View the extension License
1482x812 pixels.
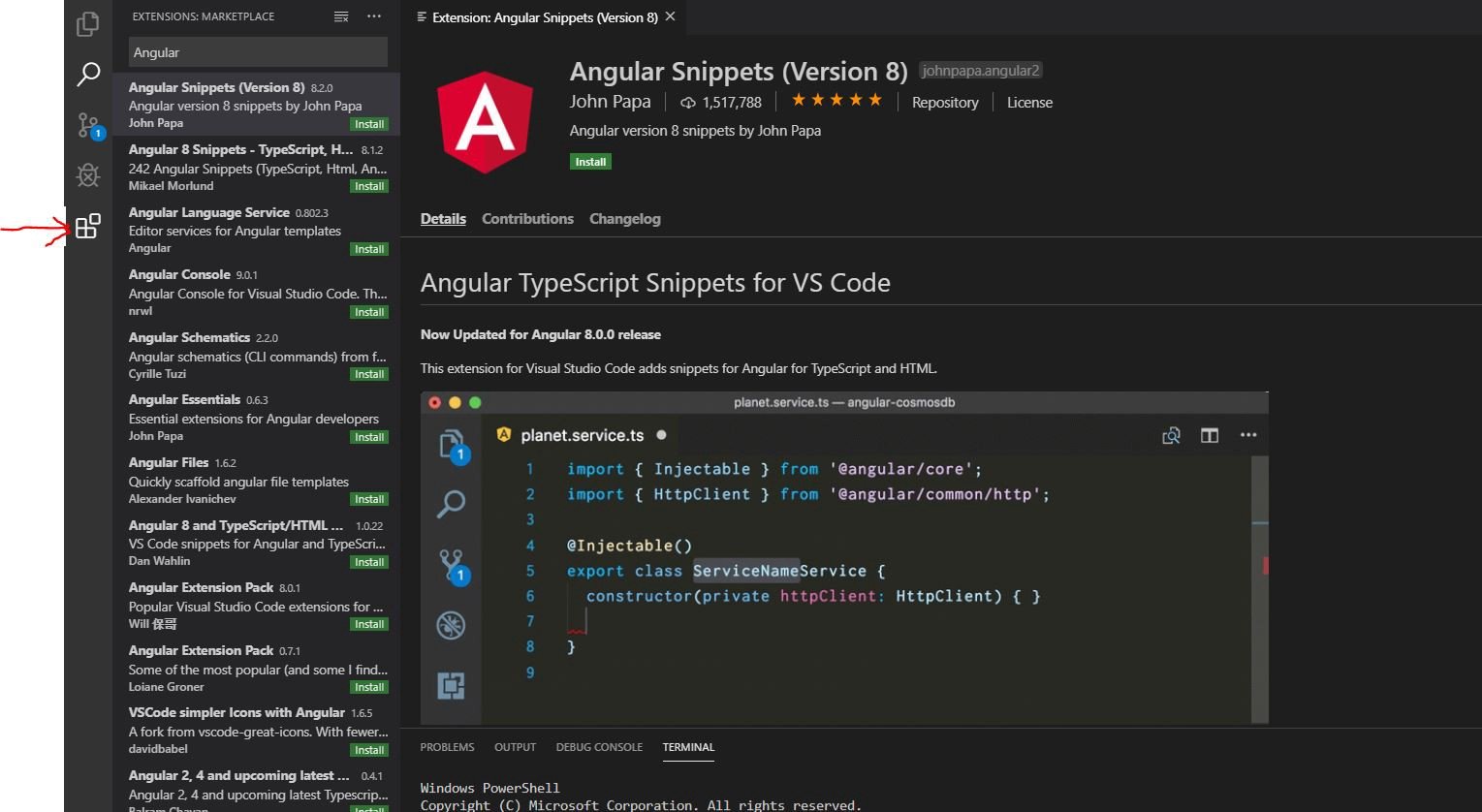(1028, 102)
